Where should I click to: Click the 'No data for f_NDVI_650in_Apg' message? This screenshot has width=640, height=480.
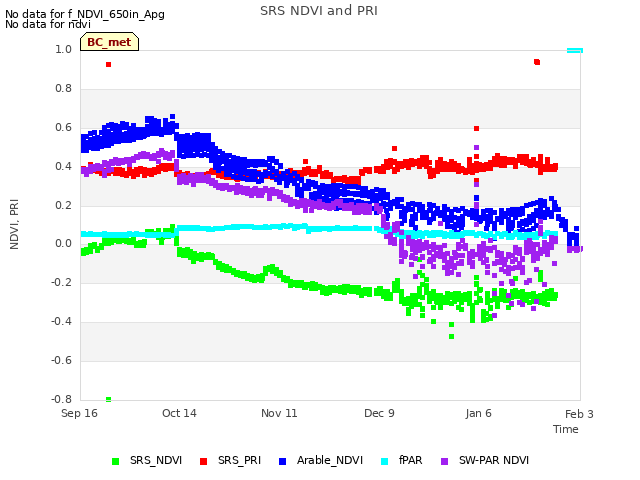pyautogui.click(x=85, y=14)
